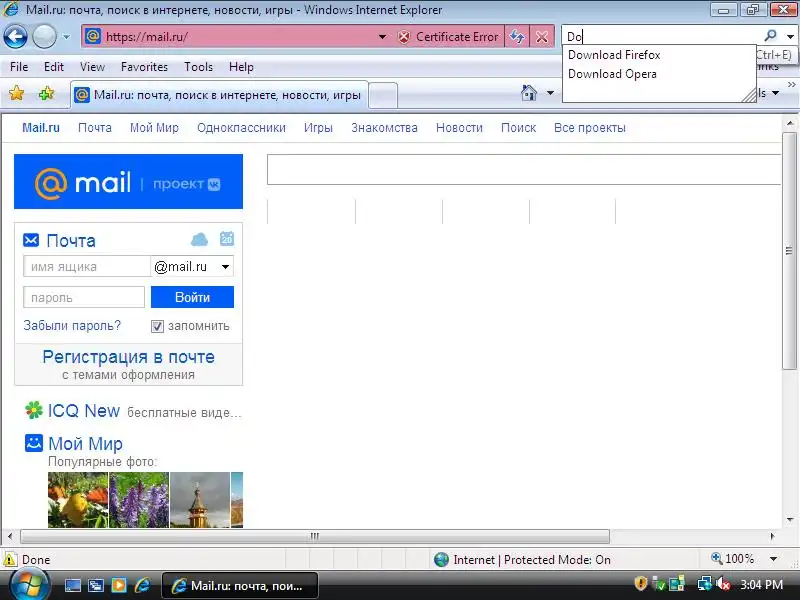Select the Mail.ru browser tab
Screen dimensions: 800x600
(219, 95)
